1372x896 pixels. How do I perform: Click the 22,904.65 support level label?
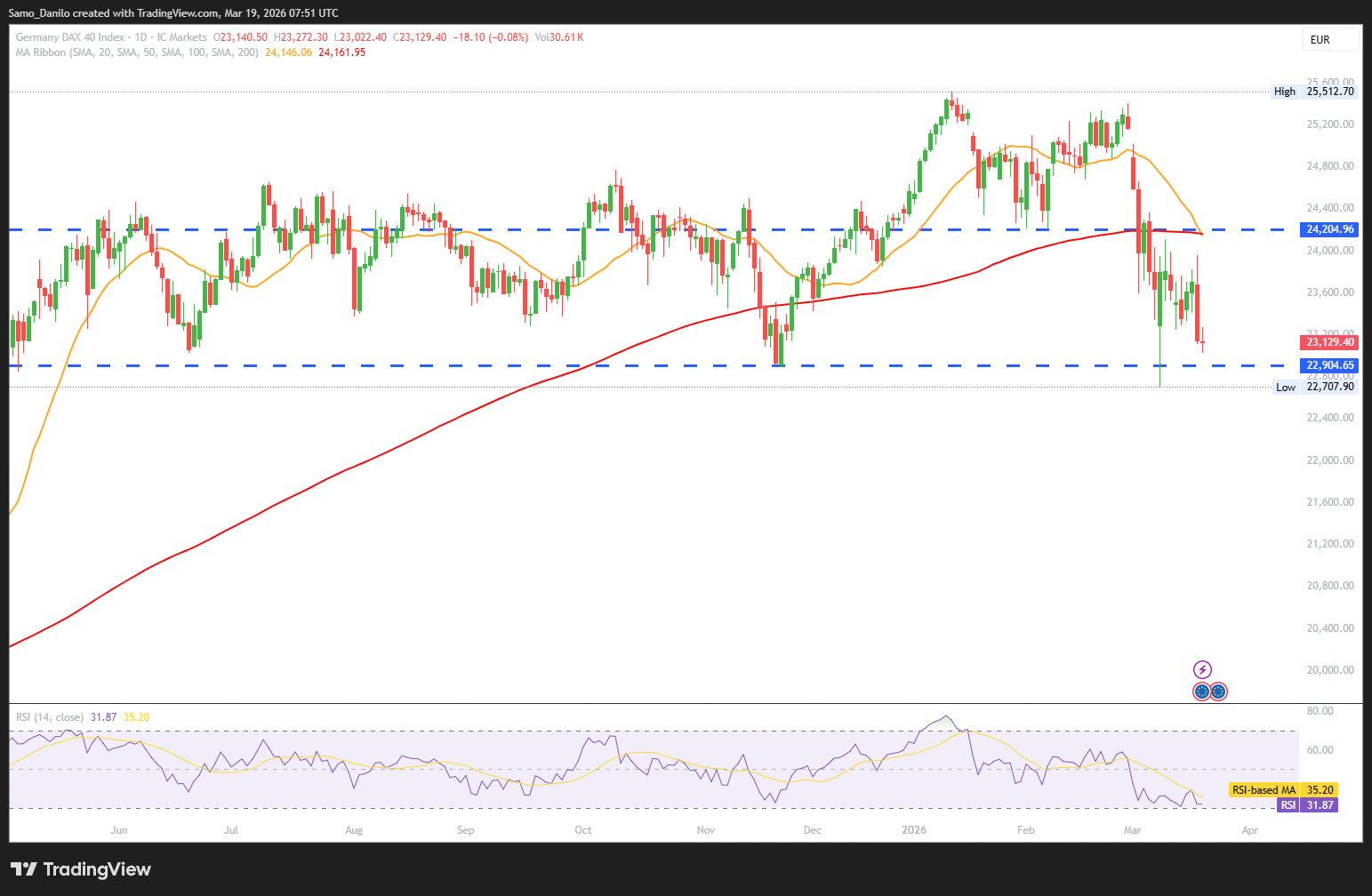coord(1330,365)
